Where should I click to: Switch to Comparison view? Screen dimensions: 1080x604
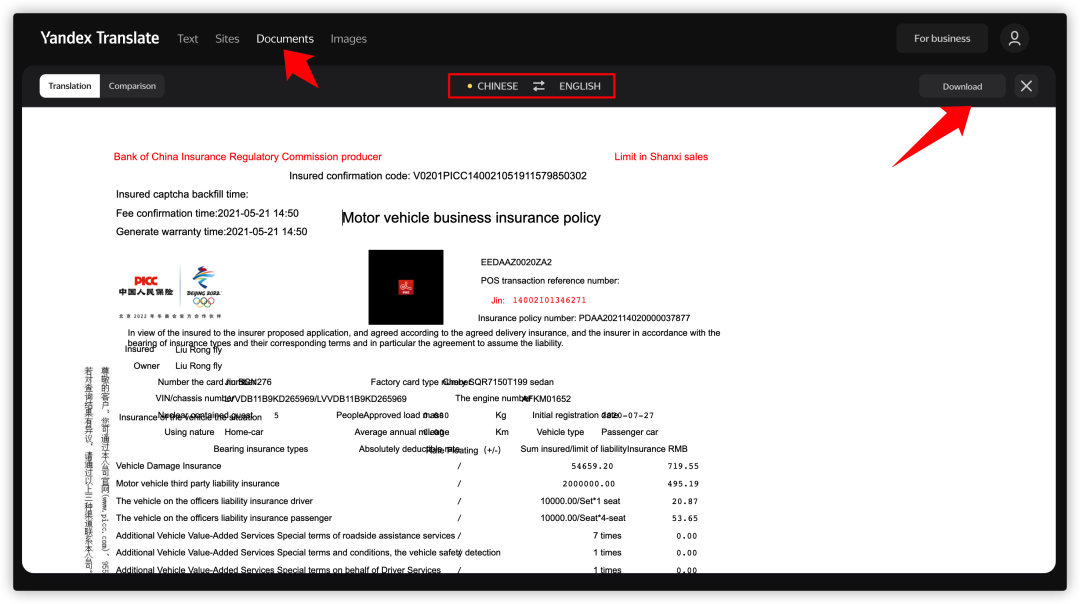tap(132, 86)
